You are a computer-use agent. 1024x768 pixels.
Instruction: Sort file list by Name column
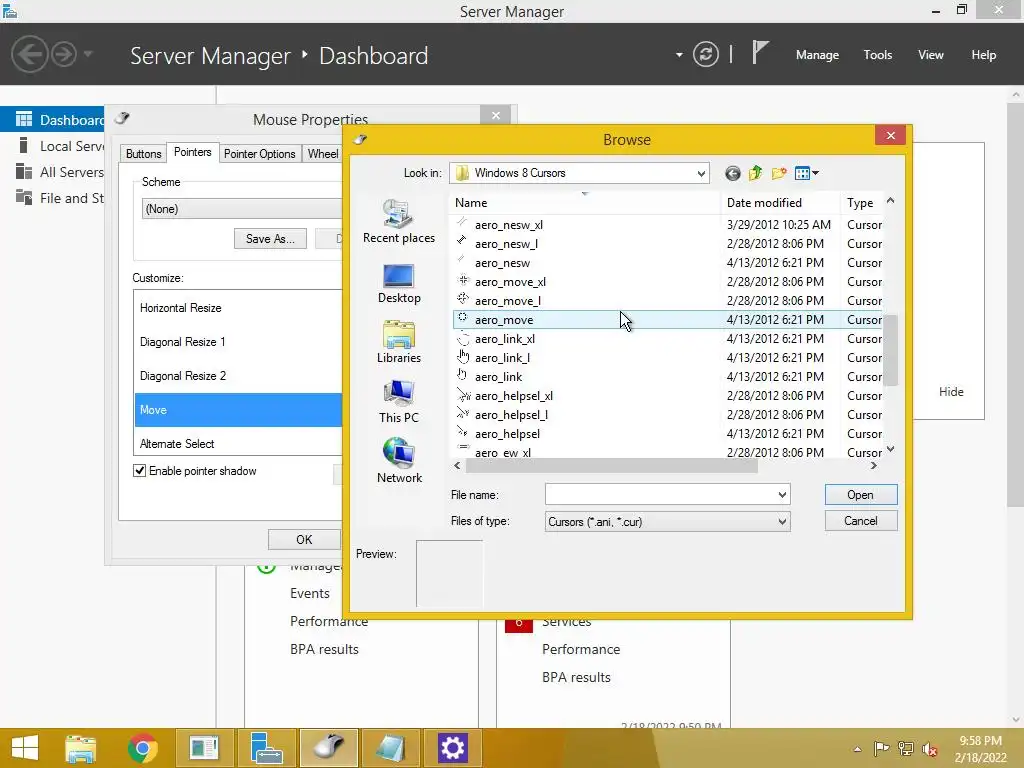(x=586, y=203)
